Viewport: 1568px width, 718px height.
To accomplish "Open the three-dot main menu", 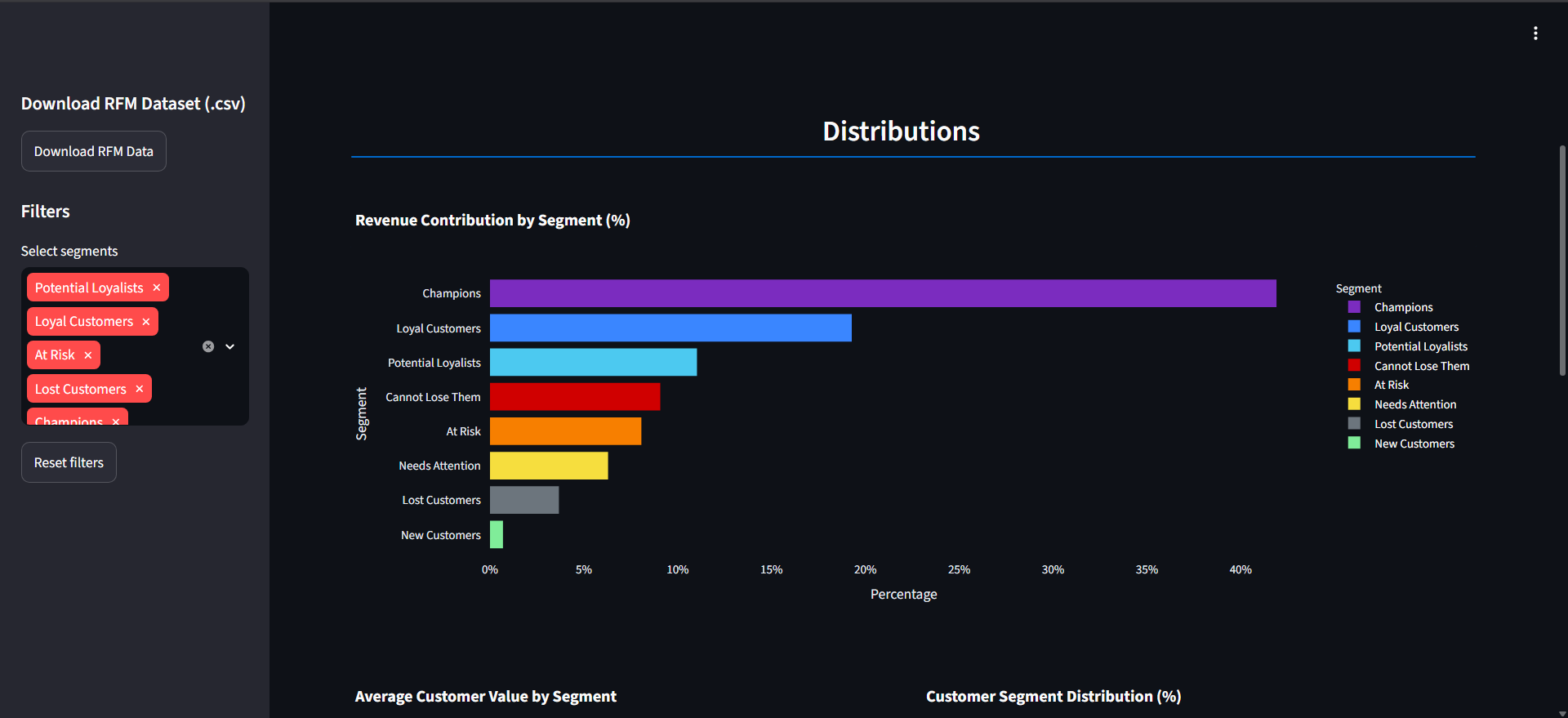I will coord(1535,33).
